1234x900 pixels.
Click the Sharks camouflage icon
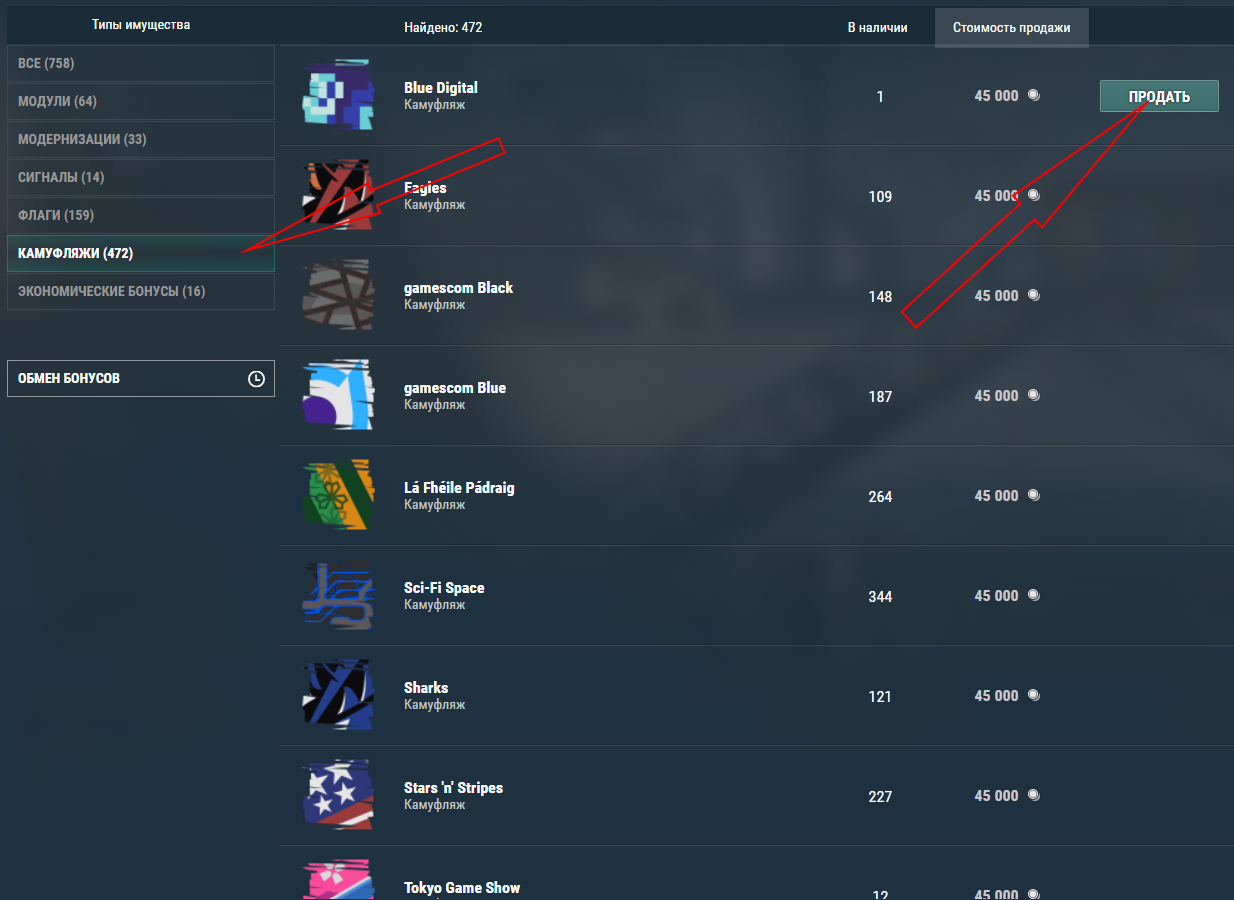click(x=338, y=695)
